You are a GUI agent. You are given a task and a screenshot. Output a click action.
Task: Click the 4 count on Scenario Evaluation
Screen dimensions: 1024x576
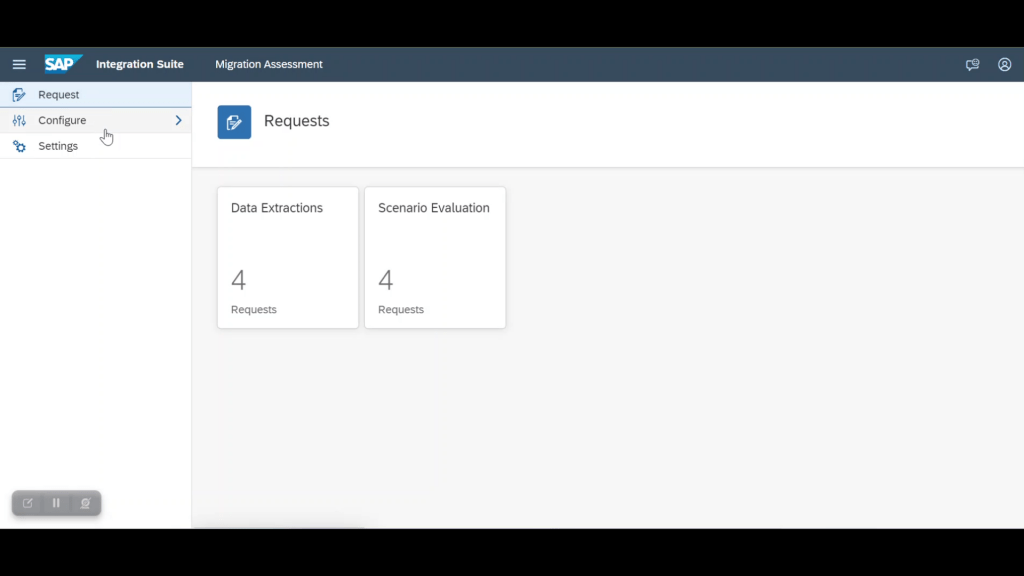tap(385, 280)
